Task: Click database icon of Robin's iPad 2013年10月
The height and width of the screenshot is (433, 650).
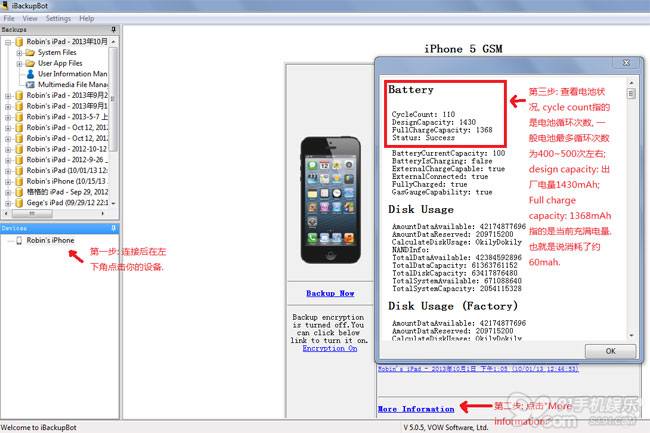Action: [19, 42]
